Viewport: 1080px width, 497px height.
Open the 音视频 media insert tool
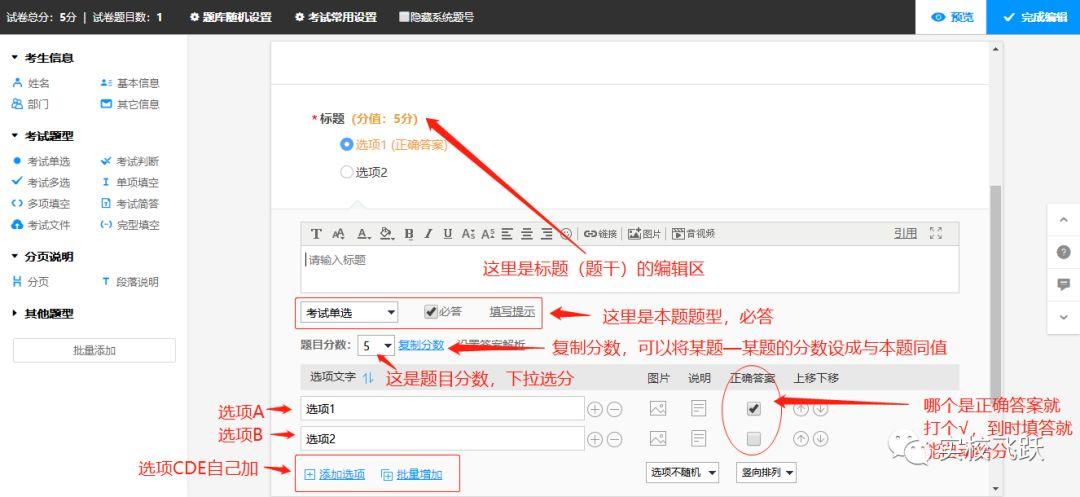pyautogui.click(x=693, y=234)
